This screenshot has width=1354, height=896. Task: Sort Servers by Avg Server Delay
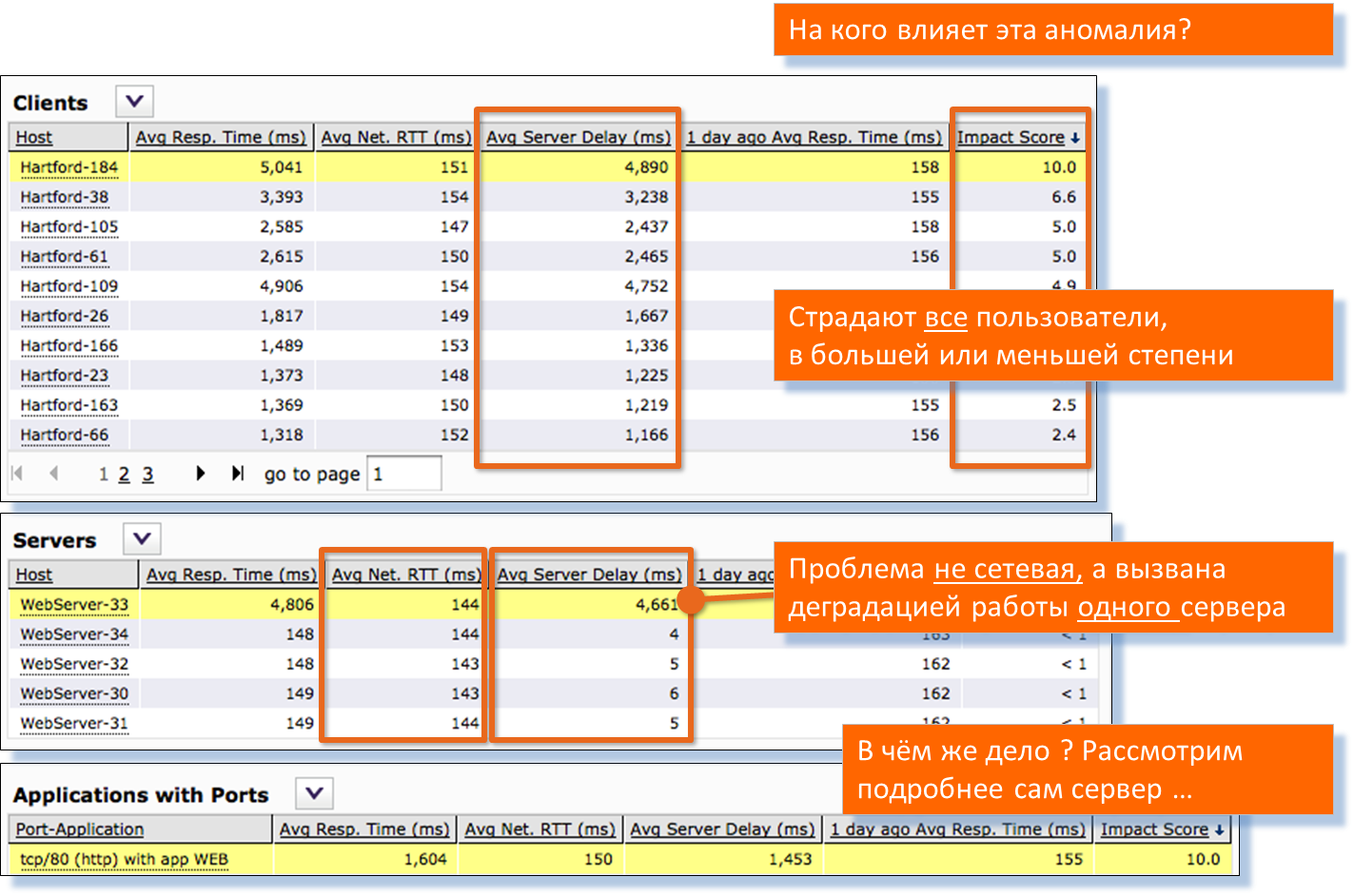coord(589,575)
